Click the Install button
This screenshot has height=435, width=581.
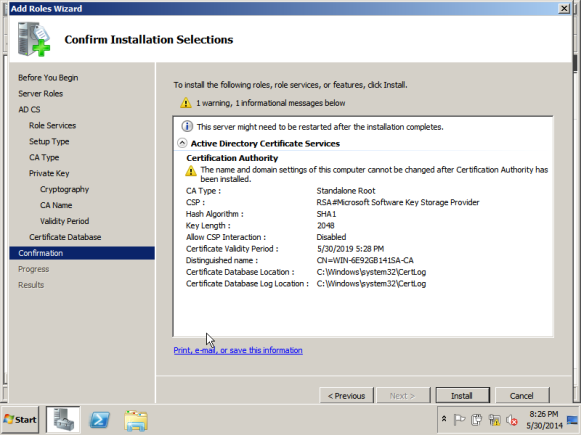click(462, 395)
